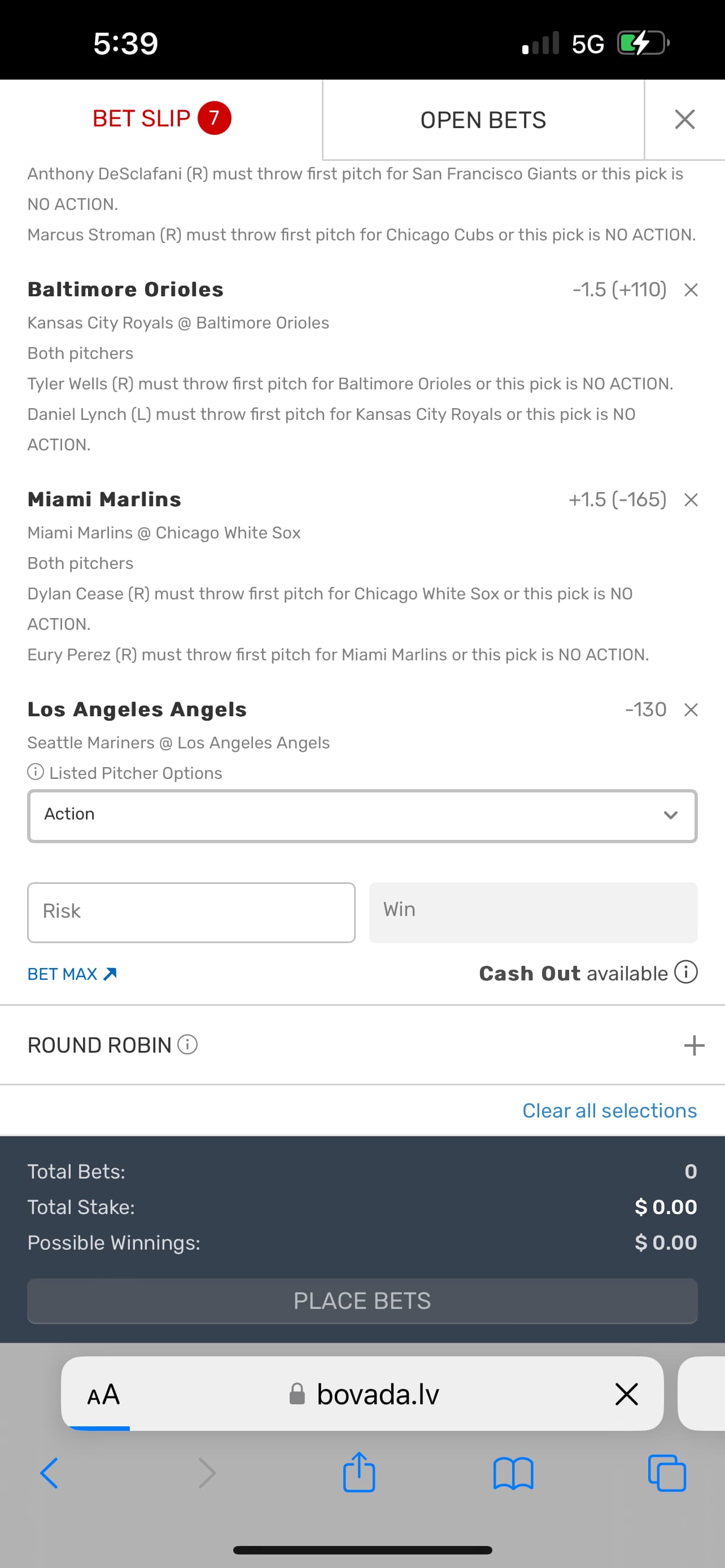Close the bet slip panel
This screenshot has width=725, height=1568.
[x=685, y=119]
